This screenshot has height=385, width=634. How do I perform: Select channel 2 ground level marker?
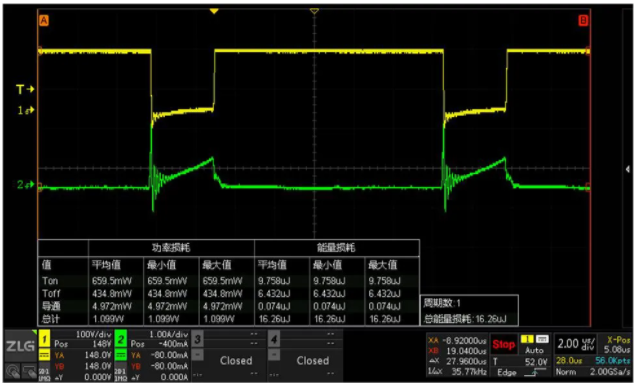point(26,185)
